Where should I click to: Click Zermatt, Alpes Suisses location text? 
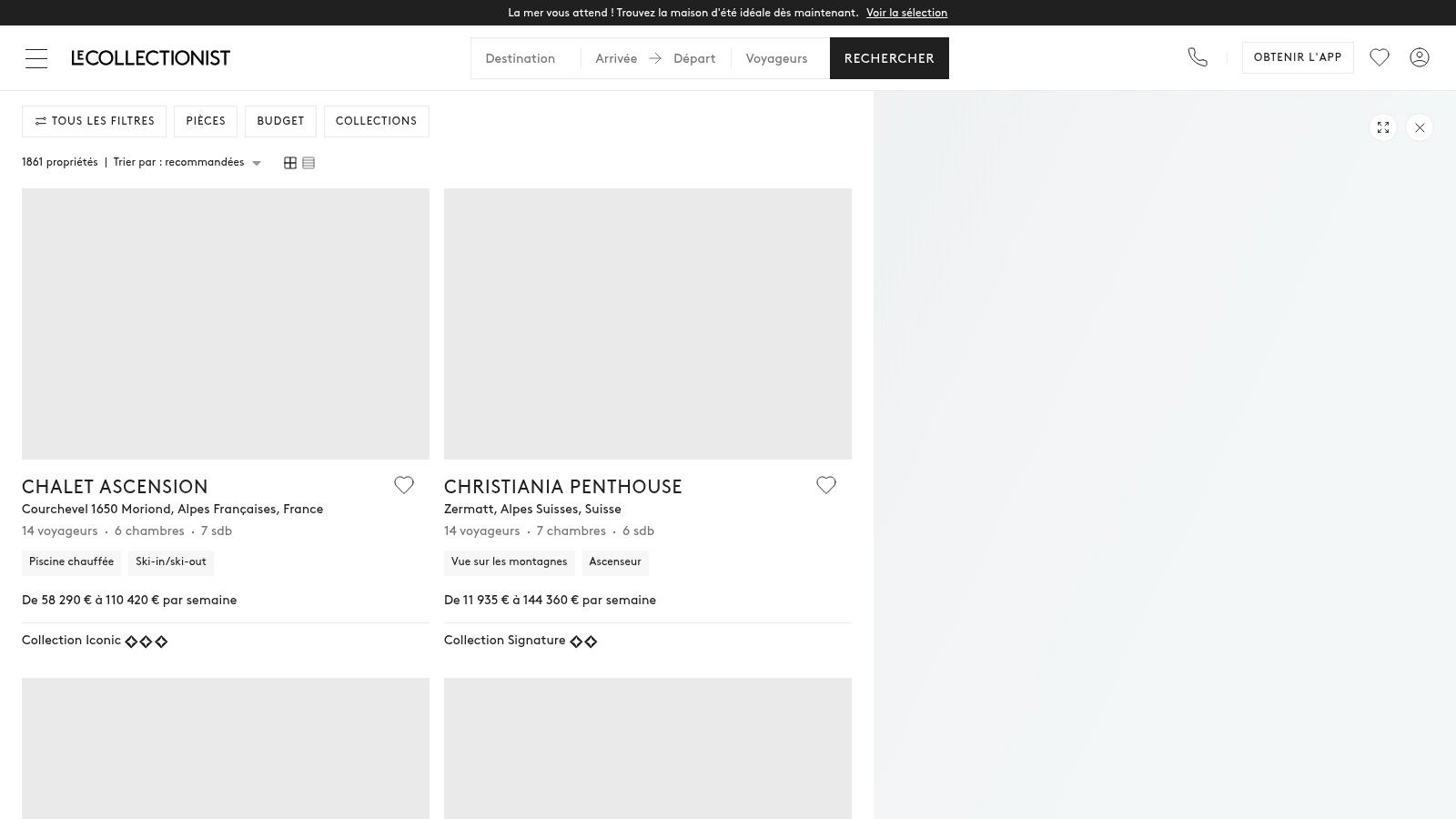[532, 510]
